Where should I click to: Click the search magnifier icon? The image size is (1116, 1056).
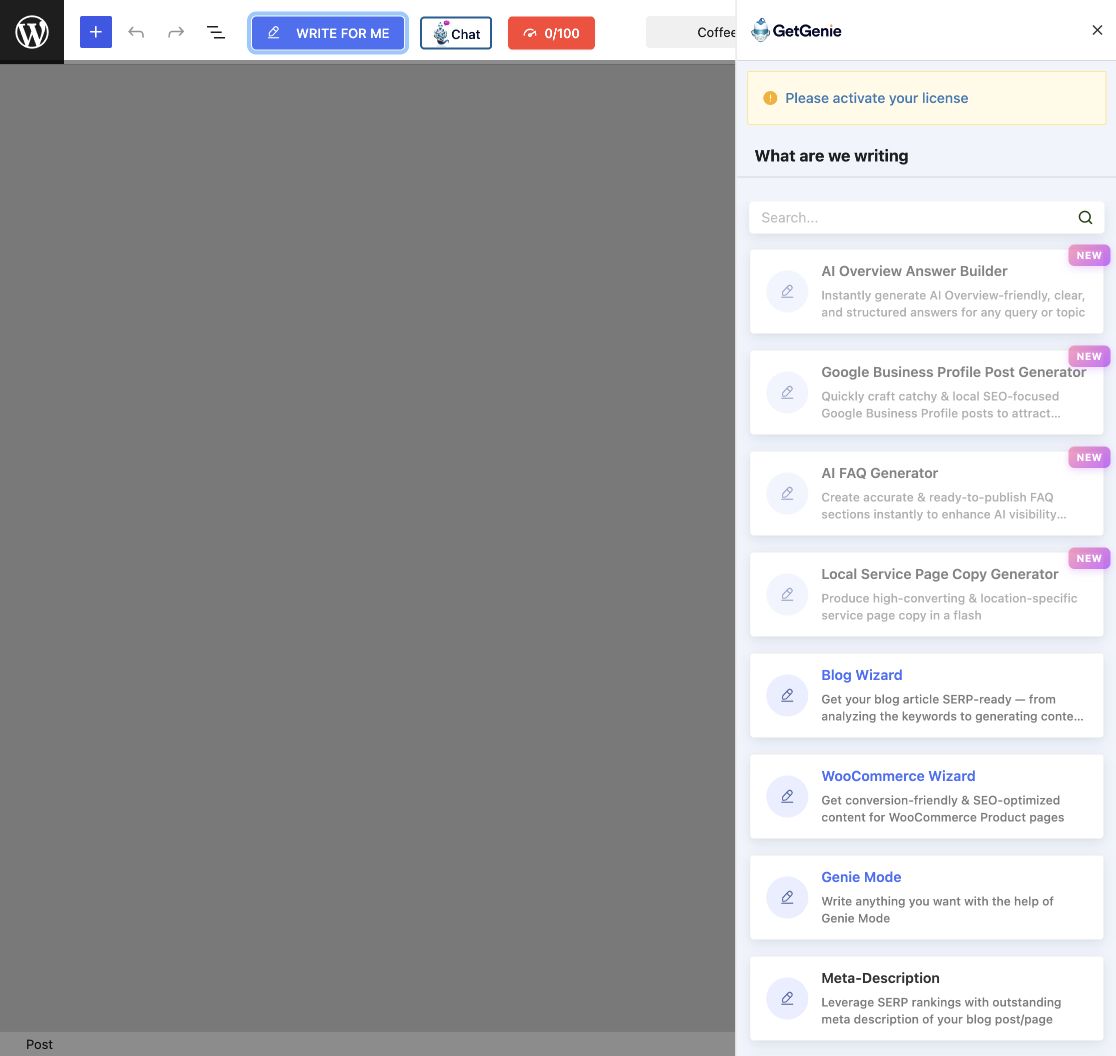[1085, 218]
